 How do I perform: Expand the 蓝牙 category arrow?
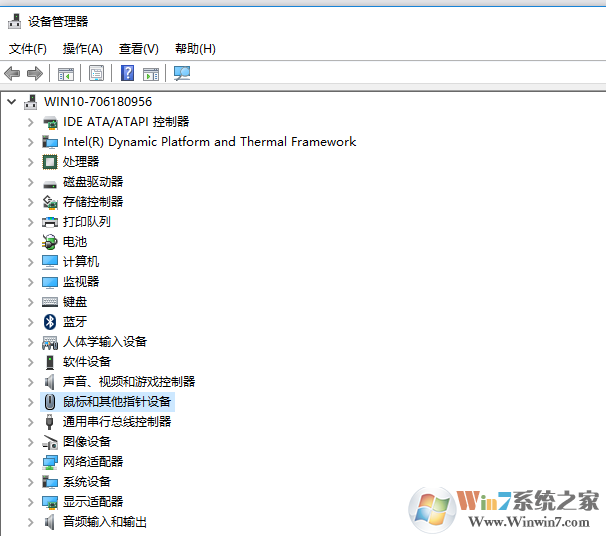(x=31, y=322)
